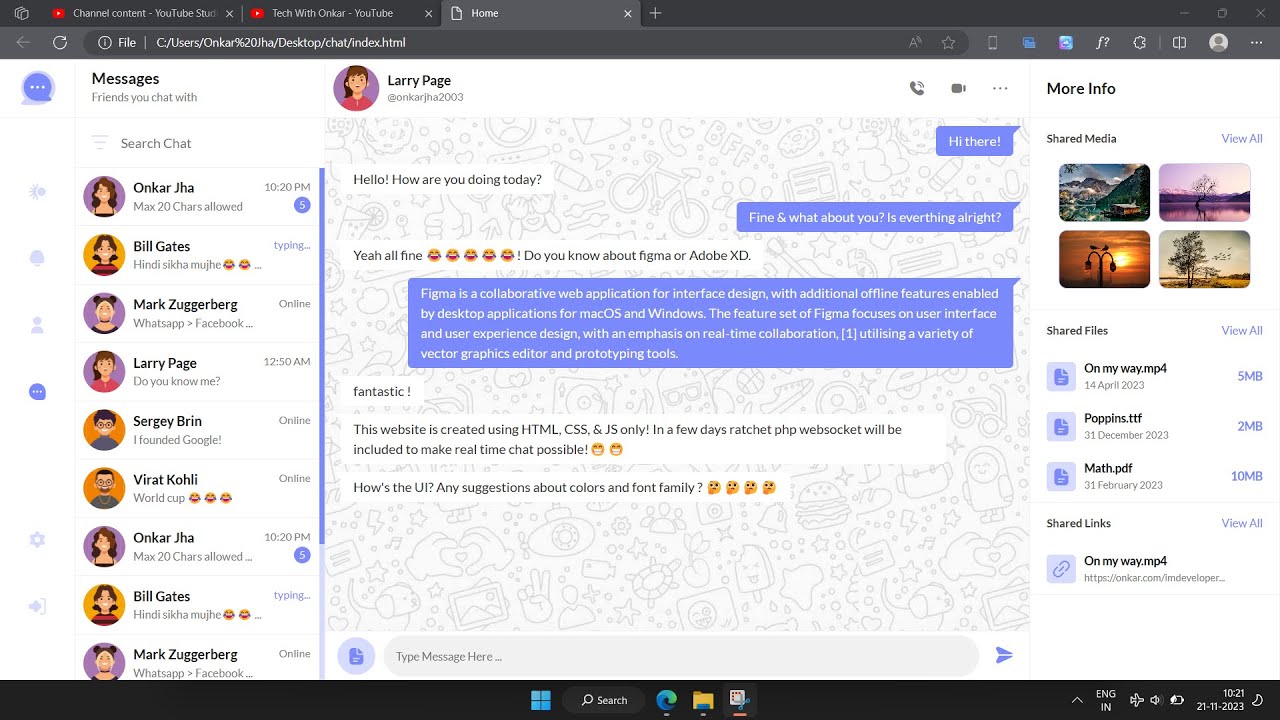Click taskbar Search box
1280x720 pixels.
[604, 699]
